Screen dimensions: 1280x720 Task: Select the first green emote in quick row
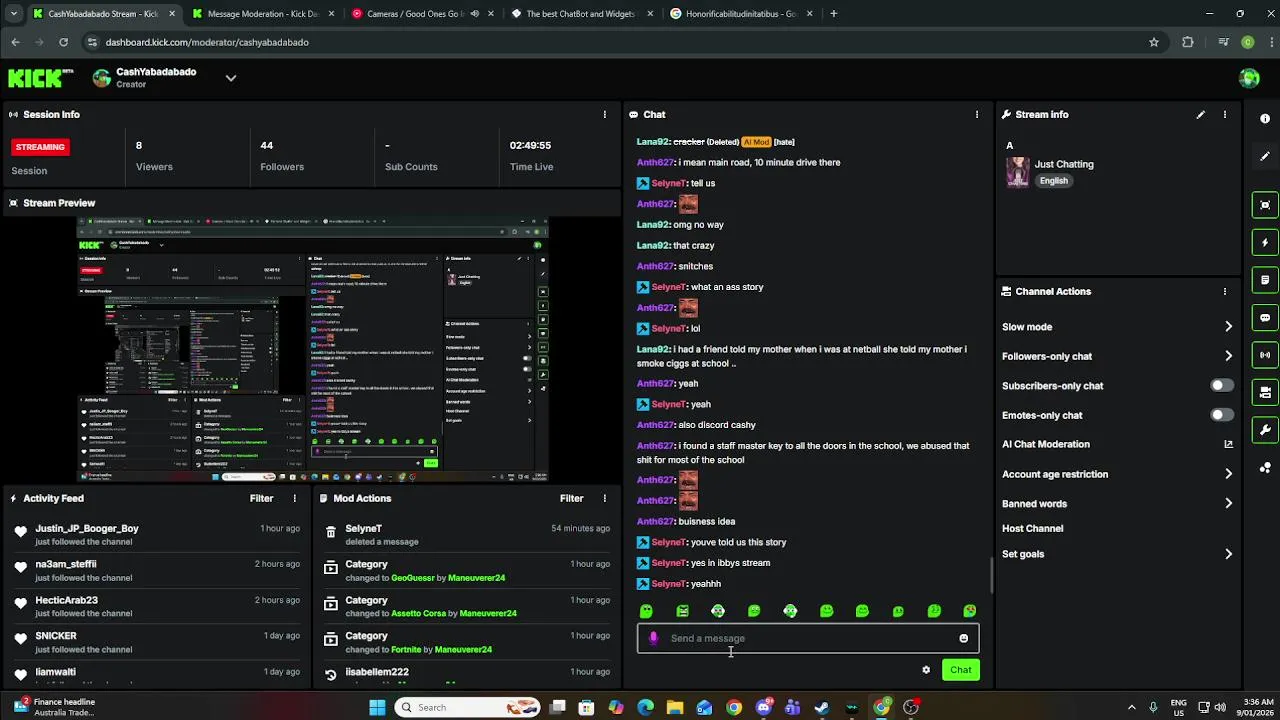point(646,611)
